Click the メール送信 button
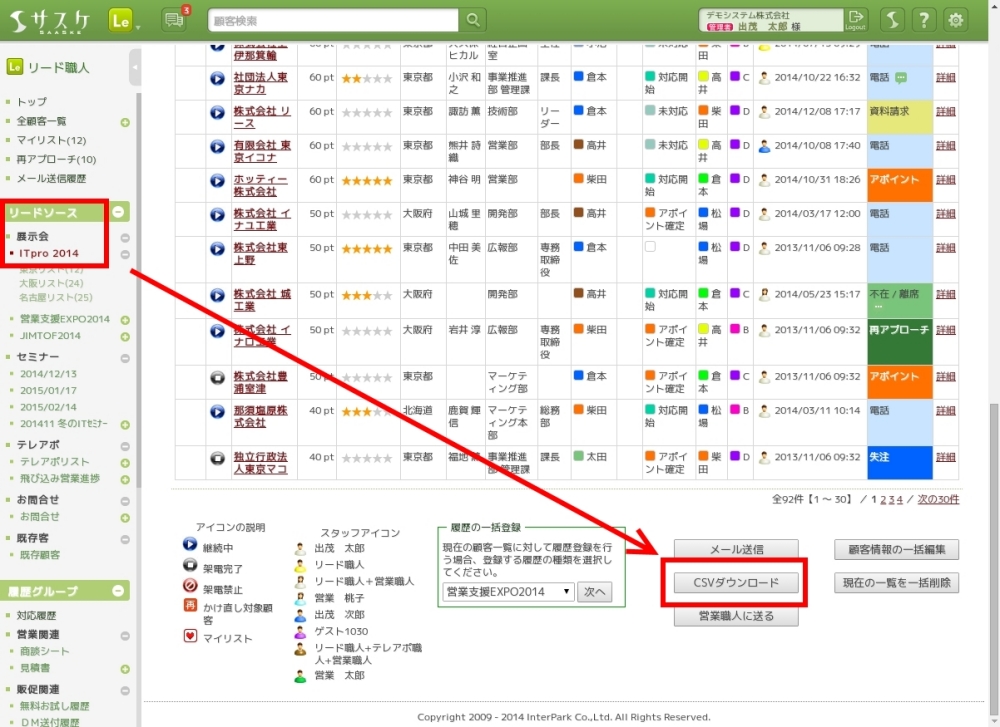 click(x=736, y=549)
